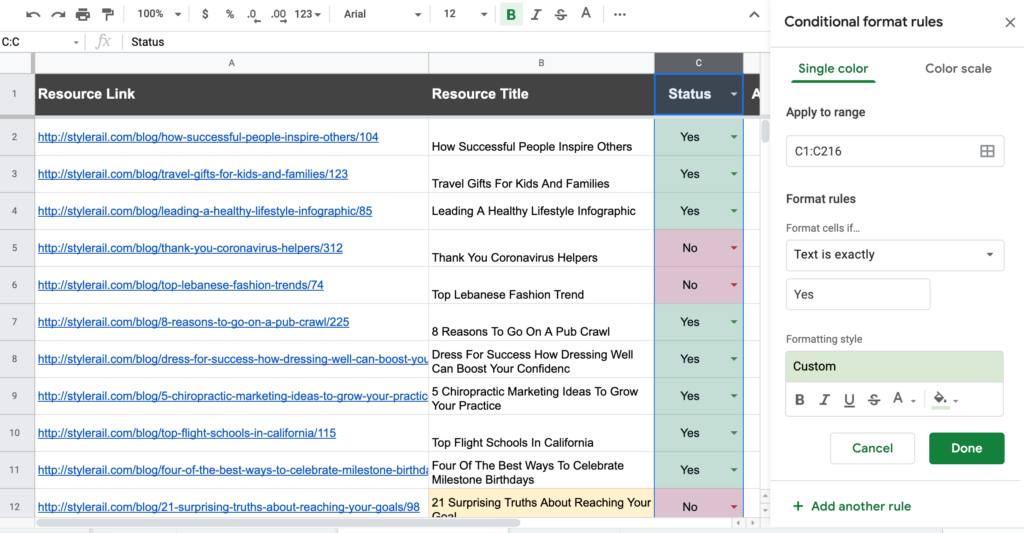The height and width of the screenshot is (533, 1024).
Task: Select column B header
Action: pos(541,63)
